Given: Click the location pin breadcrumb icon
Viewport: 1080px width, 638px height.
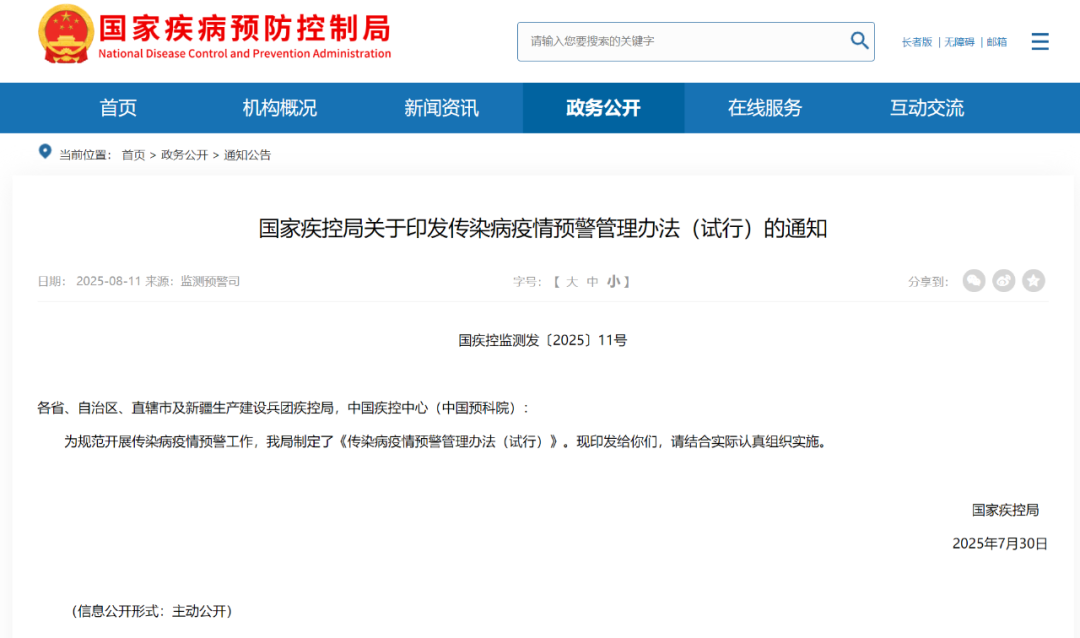Looking at the screenshot, I should tap(45, 152).
